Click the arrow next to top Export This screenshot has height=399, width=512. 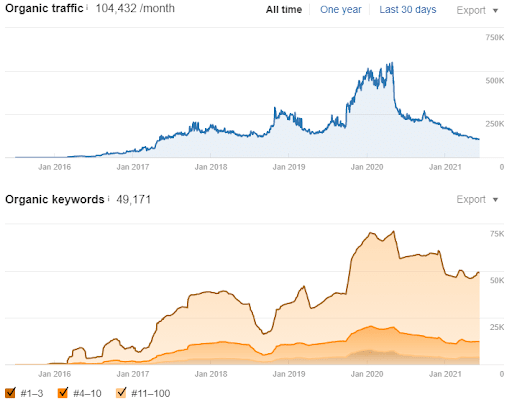click(495, 11)
